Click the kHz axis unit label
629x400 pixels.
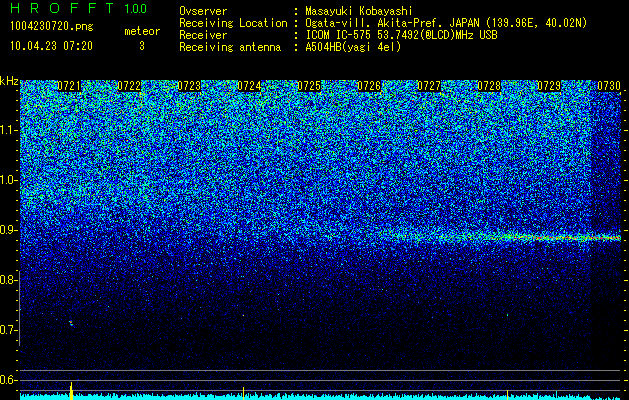point(9,81)
